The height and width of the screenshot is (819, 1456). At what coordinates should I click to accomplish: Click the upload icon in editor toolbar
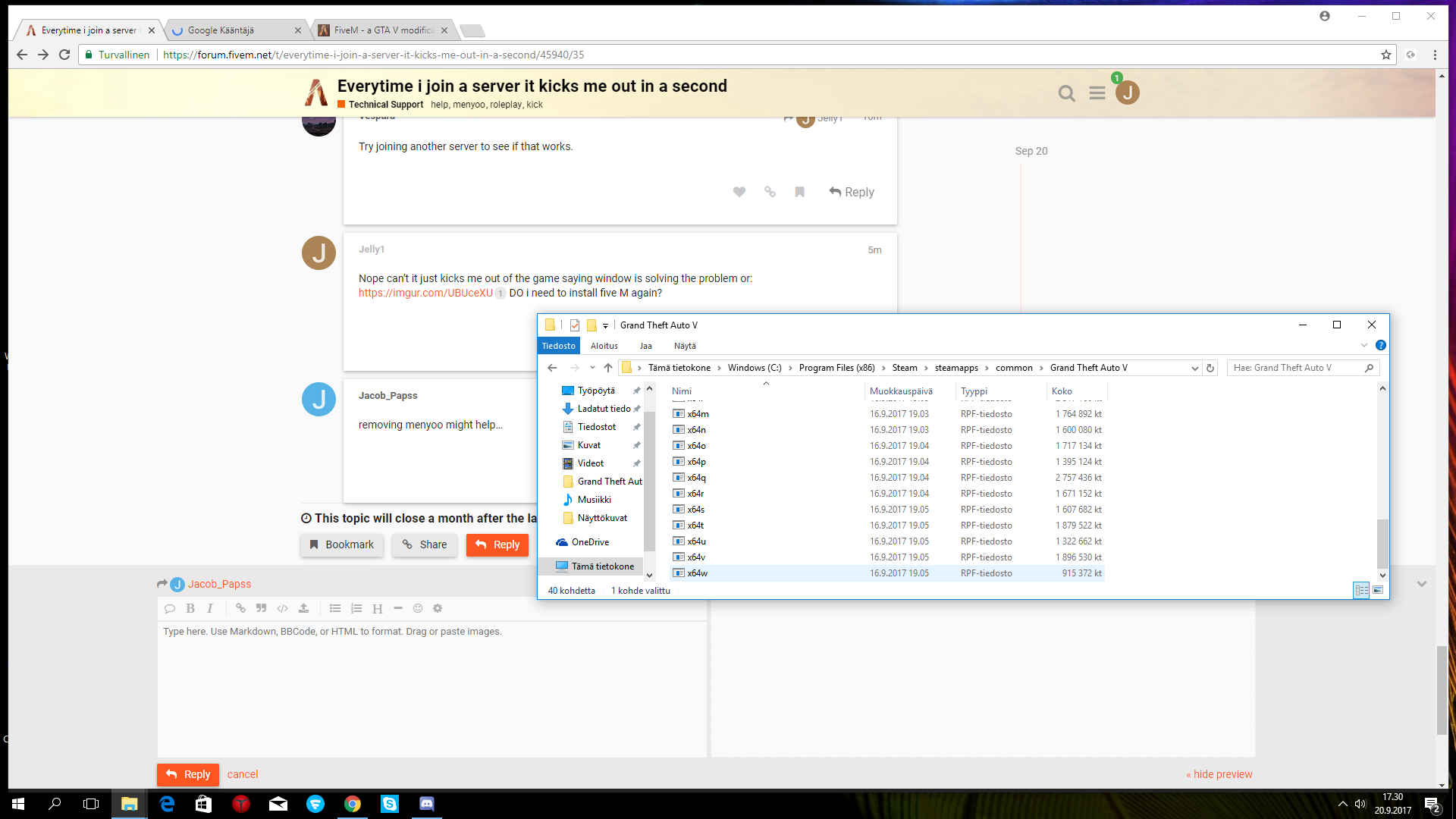(x=303, y=608)
